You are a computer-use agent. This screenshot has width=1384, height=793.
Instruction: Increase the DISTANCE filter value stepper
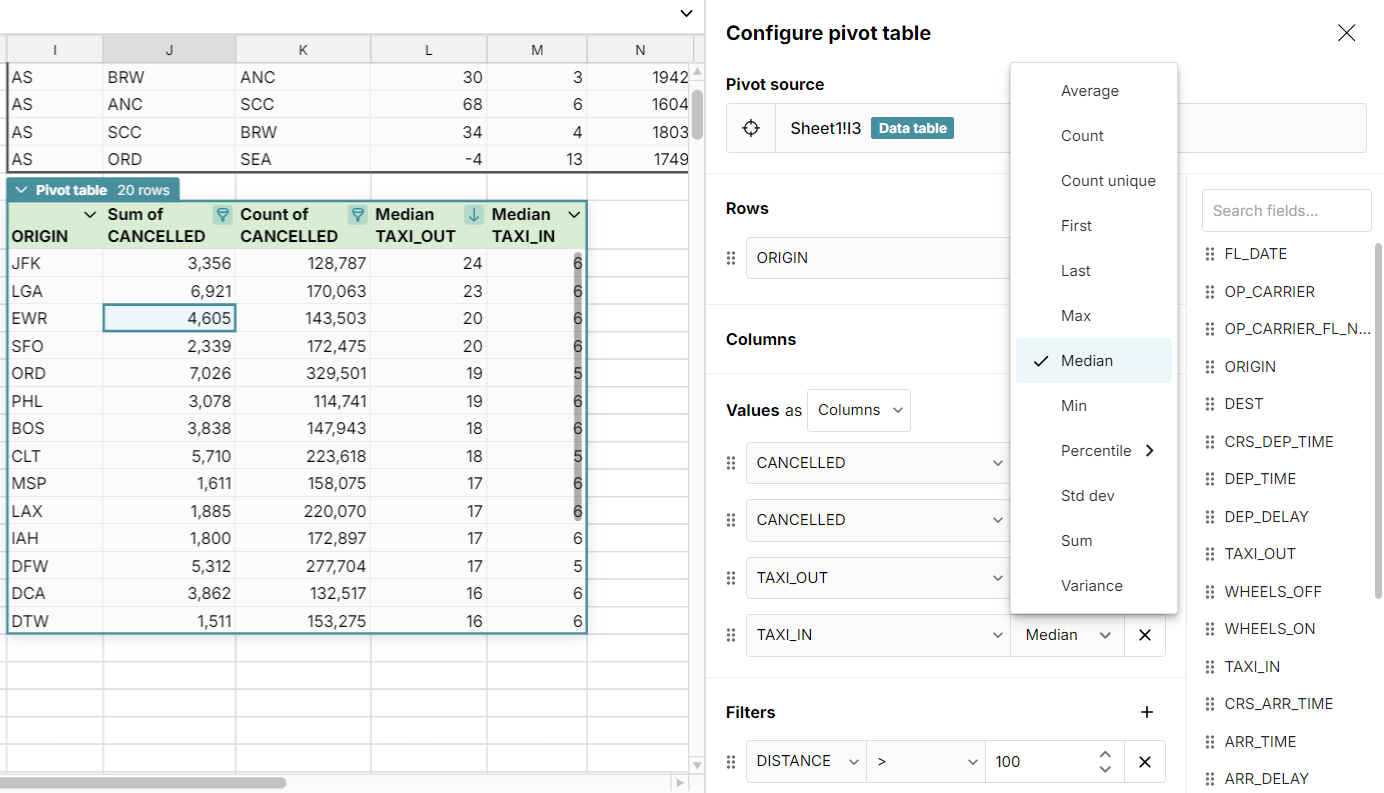coord(1104,755)
